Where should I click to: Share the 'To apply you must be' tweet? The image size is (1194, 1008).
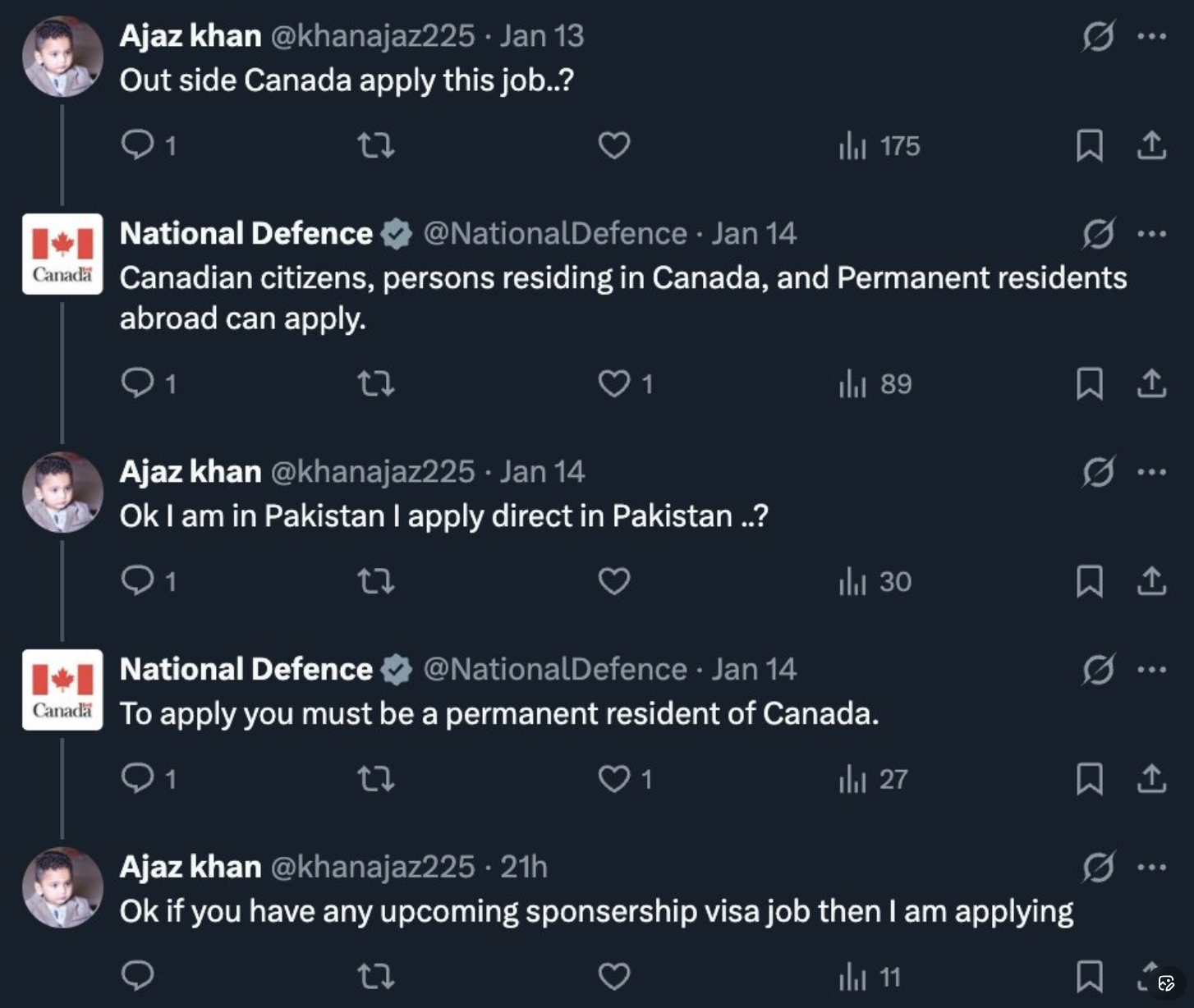(x=1151, y=778)
